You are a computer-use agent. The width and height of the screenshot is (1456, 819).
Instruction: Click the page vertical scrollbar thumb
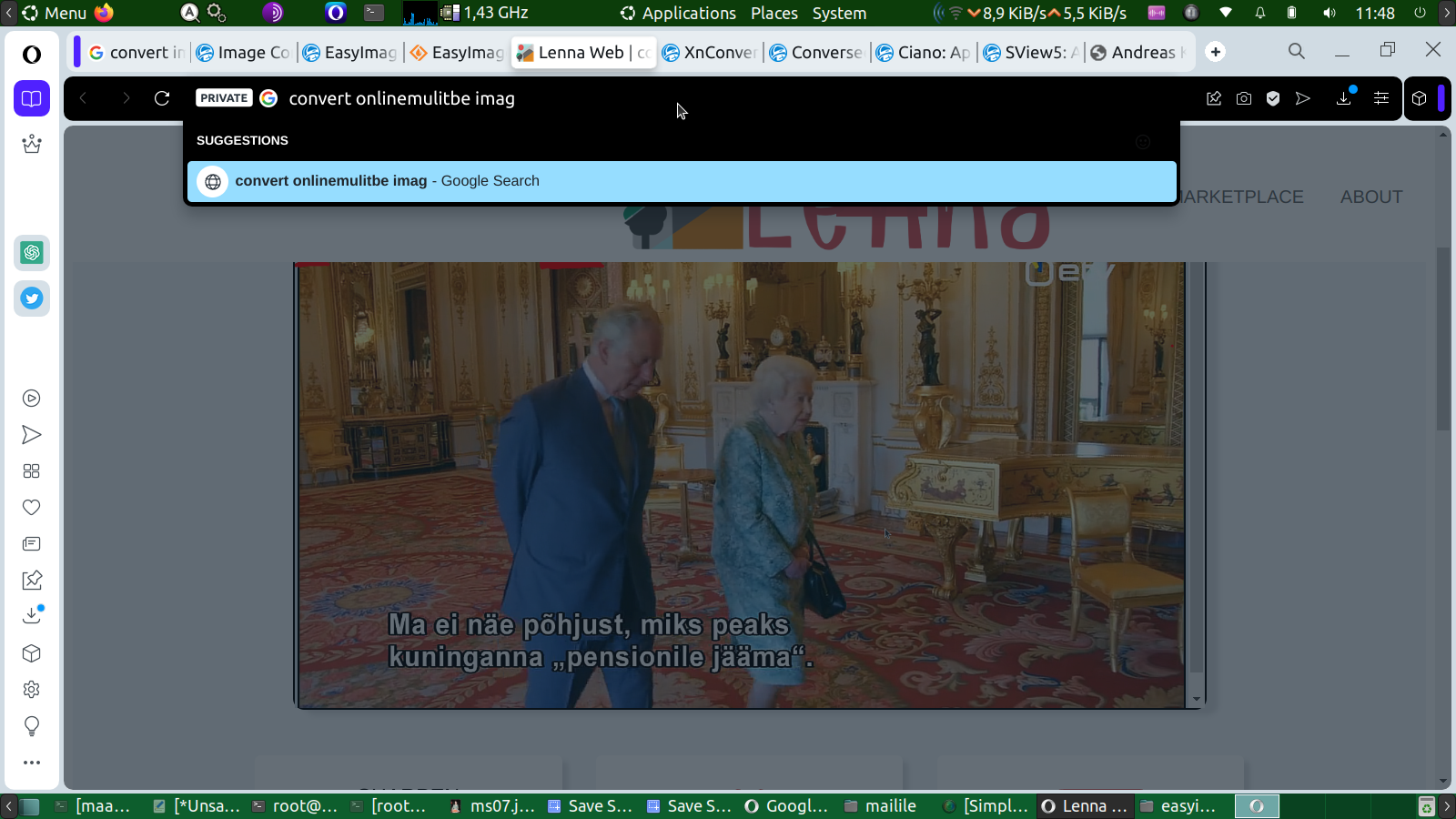(x=1443, y=337)
